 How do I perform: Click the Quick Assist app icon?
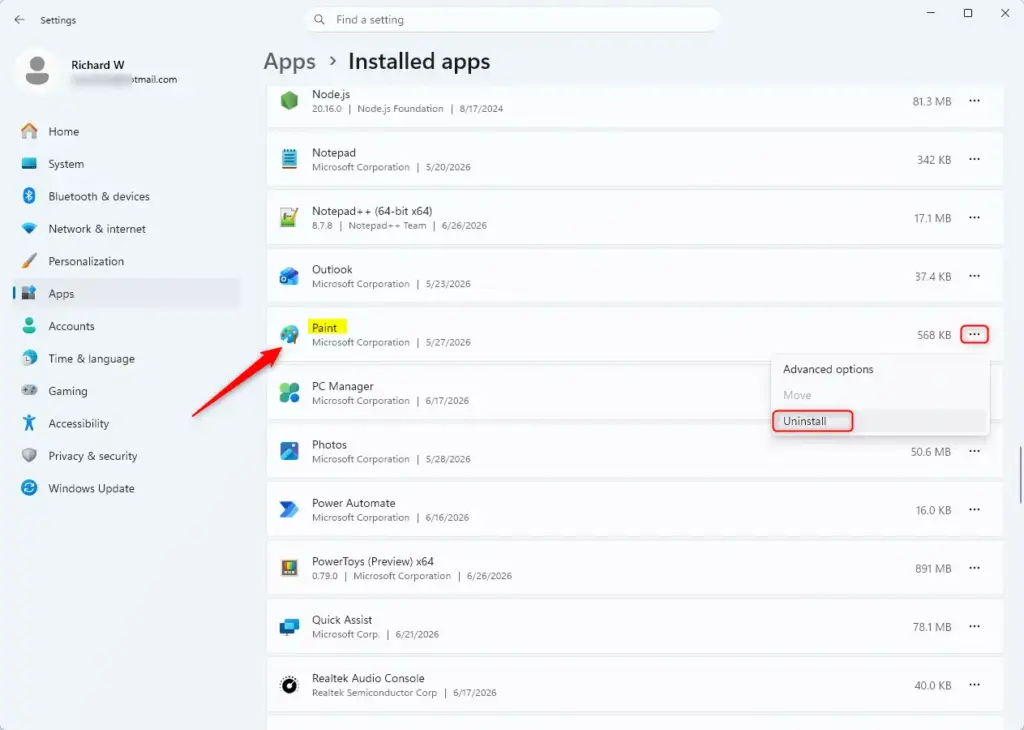289,626
